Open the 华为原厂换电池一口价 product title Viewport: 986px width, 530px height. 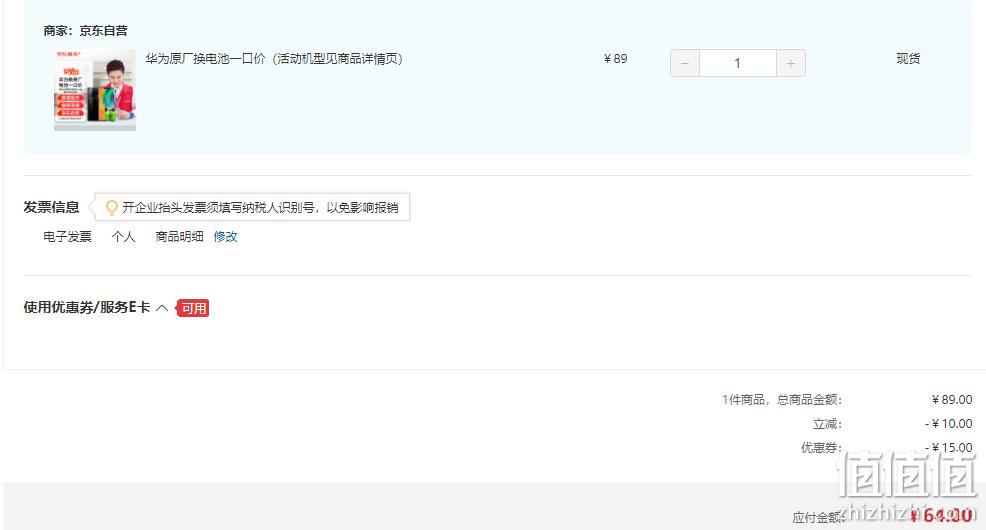(274, 58)
